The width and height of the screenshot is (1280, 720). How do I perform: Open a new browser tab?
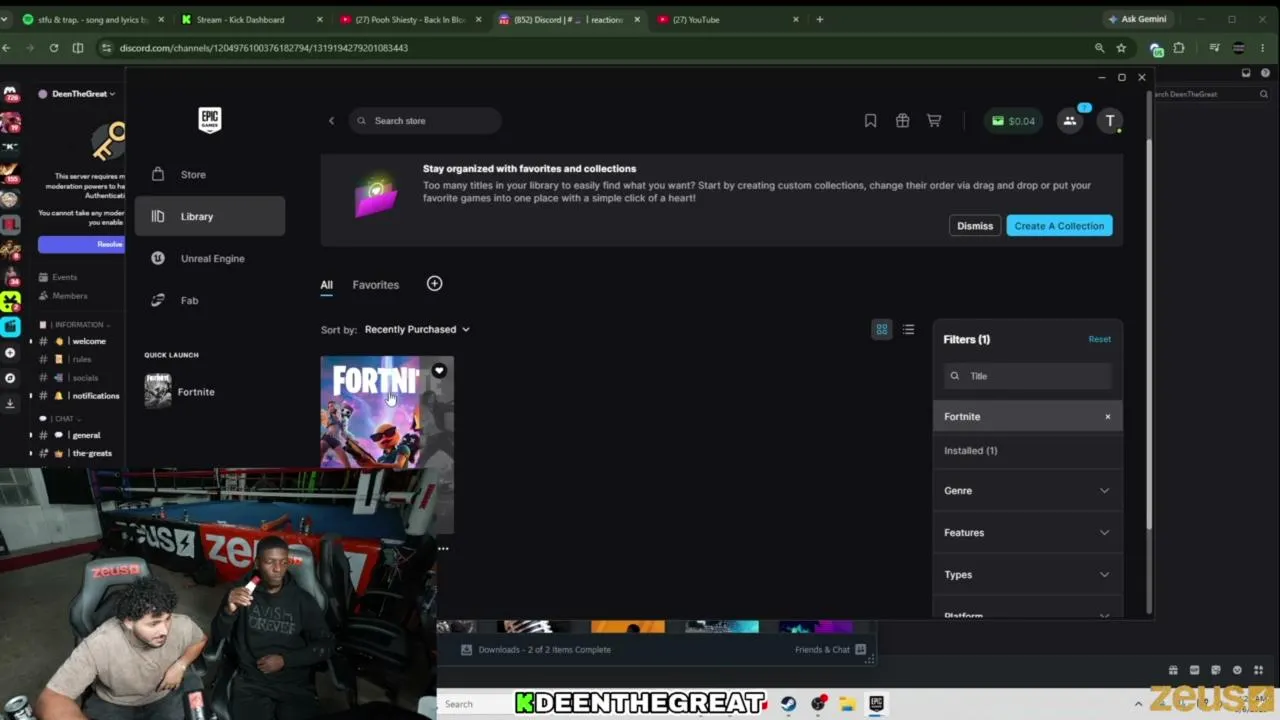pos(820,19)
